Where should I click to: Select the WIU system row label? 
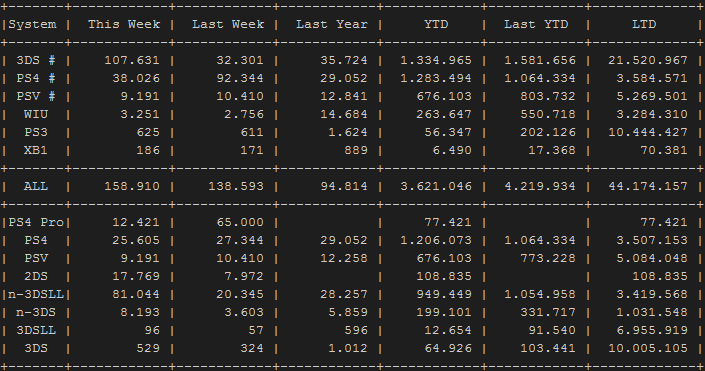(x=36, y=114)
